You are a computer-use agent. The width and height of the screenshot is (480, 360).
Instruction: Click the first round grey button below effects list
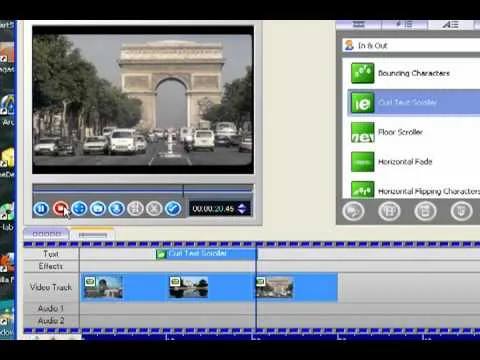[x=353, y=211]
